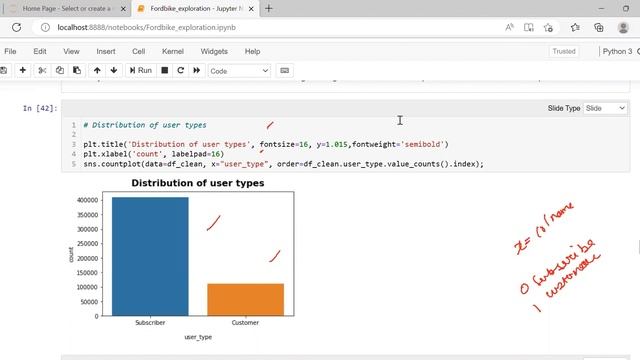
Task: Interrupt the kernel with stop icon
Action: tap(164, 71)
